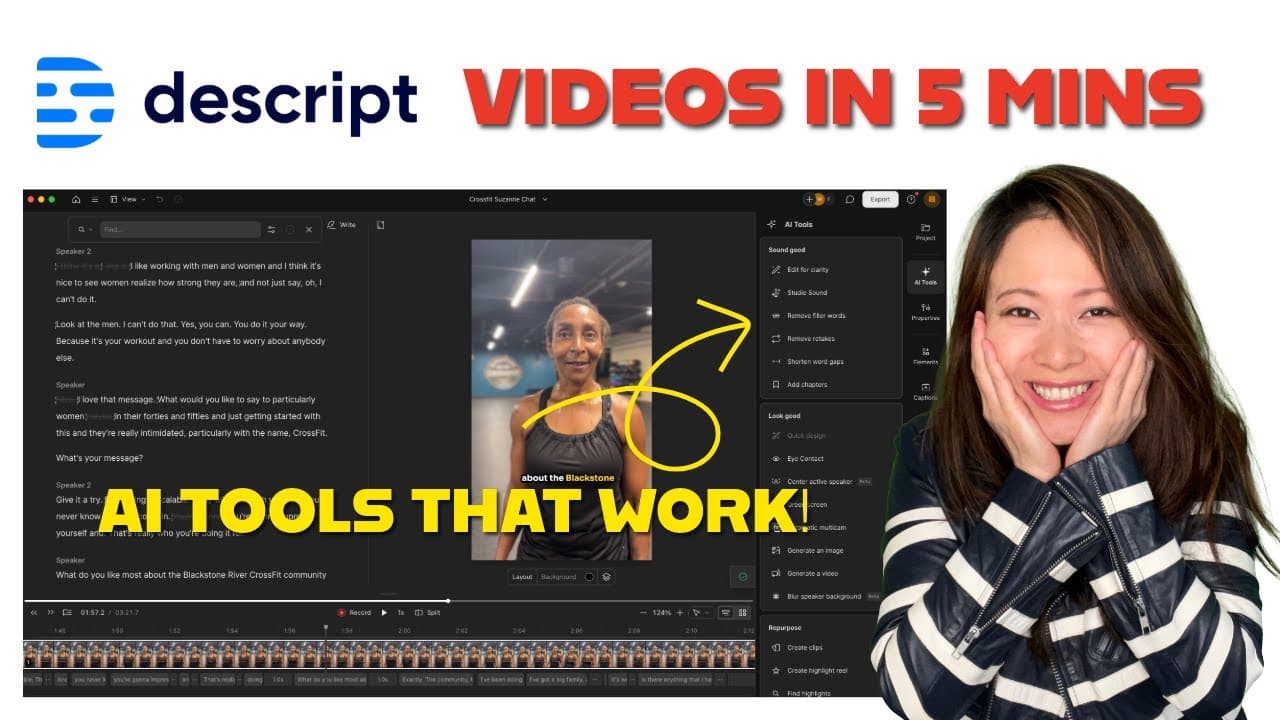Close the Find search bar
Screen dimensions: 1280x720
click(x=308, y=229)
